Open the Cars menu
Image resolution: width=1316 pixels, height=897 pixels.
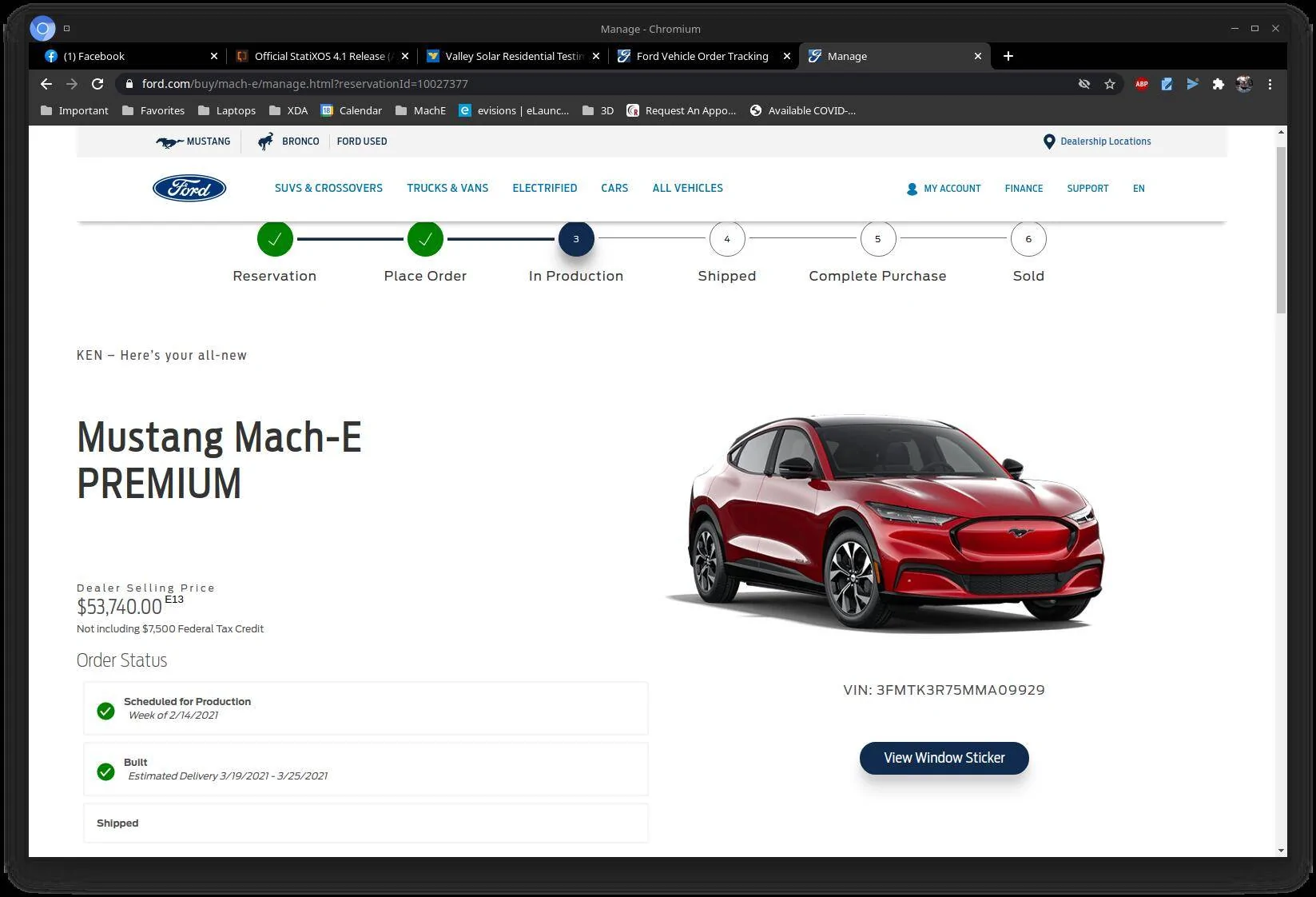click(614, 189)
